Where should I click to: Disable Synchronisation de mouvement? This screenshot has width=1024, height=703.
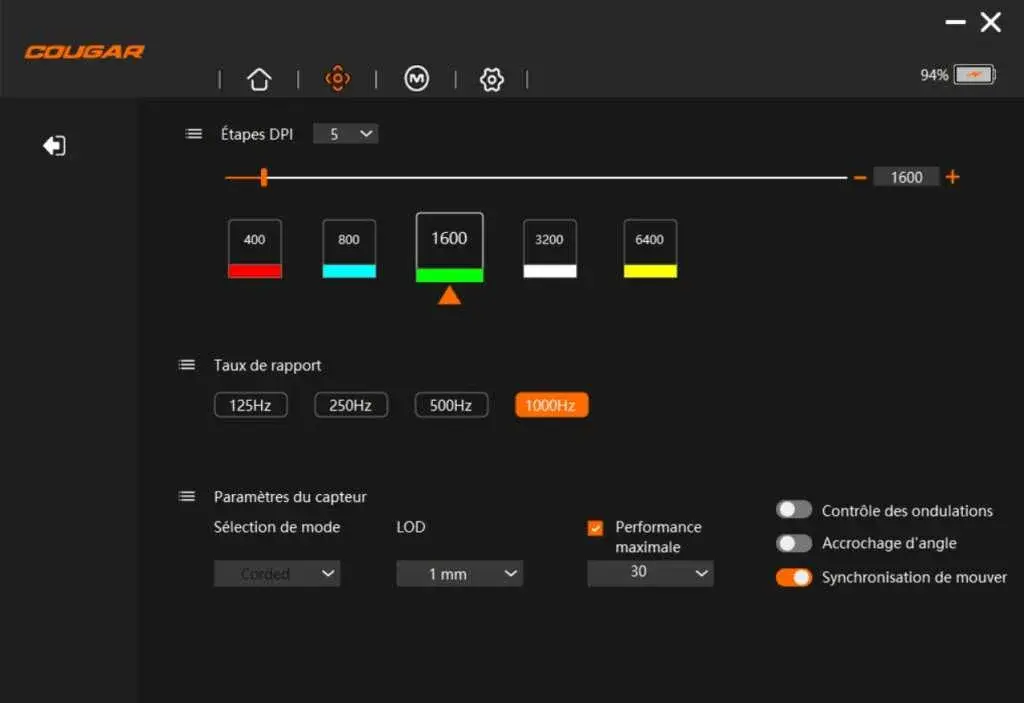(x=793, y=577)
